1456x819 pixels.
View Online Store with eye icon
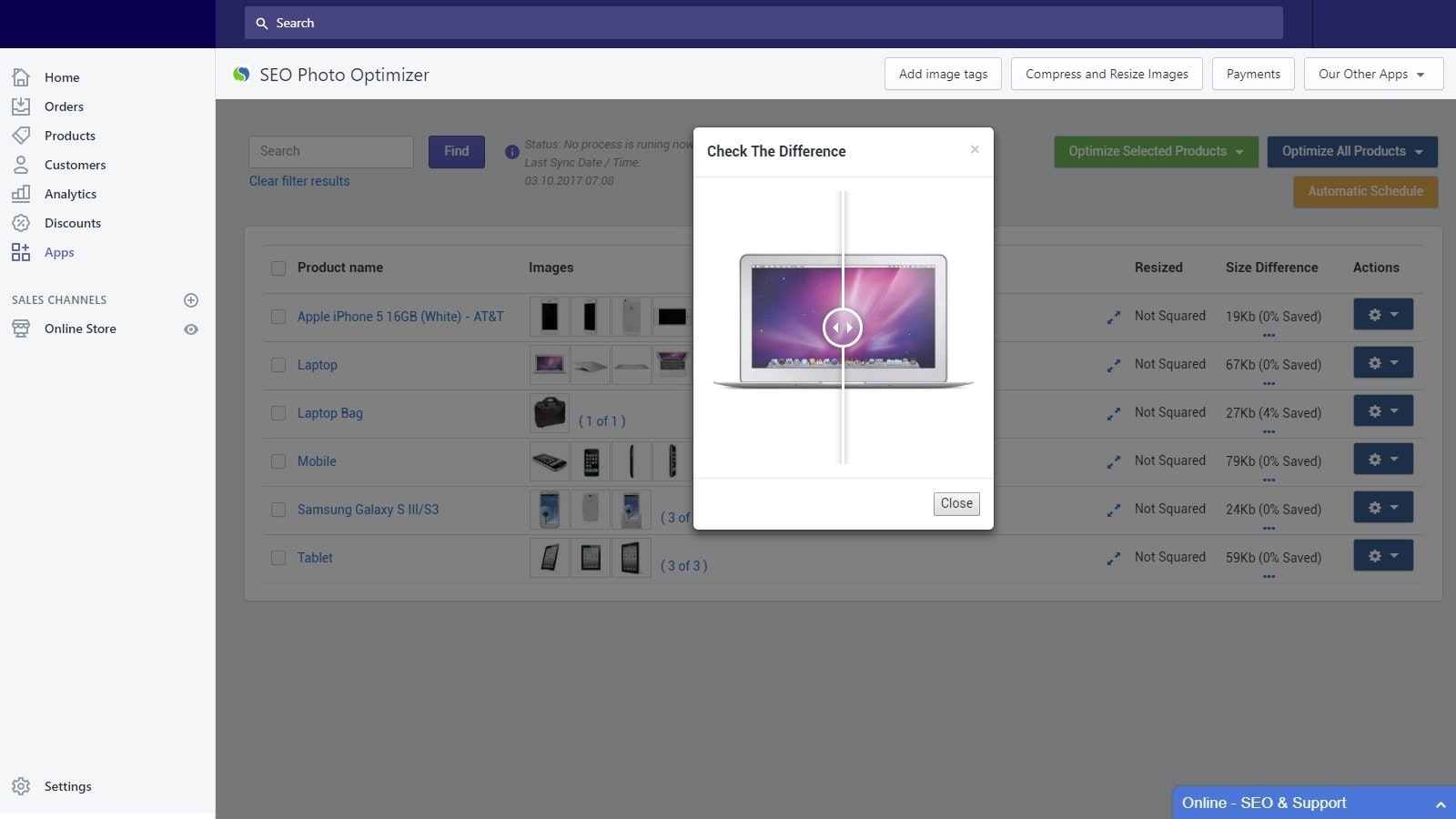click(191, 329)
